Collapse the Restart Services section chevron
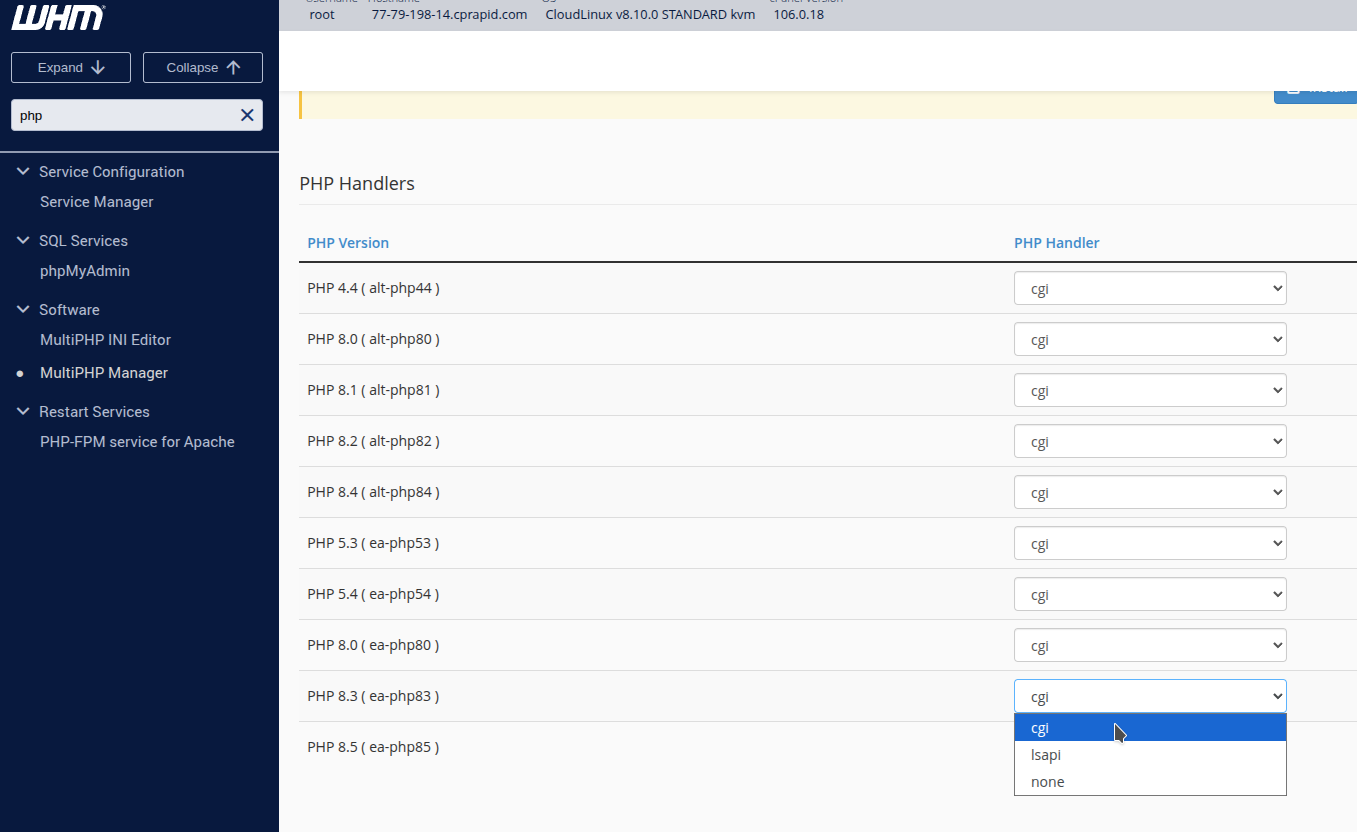The height and width of the screenshot is (832, 1357). (x=24, y=412)
